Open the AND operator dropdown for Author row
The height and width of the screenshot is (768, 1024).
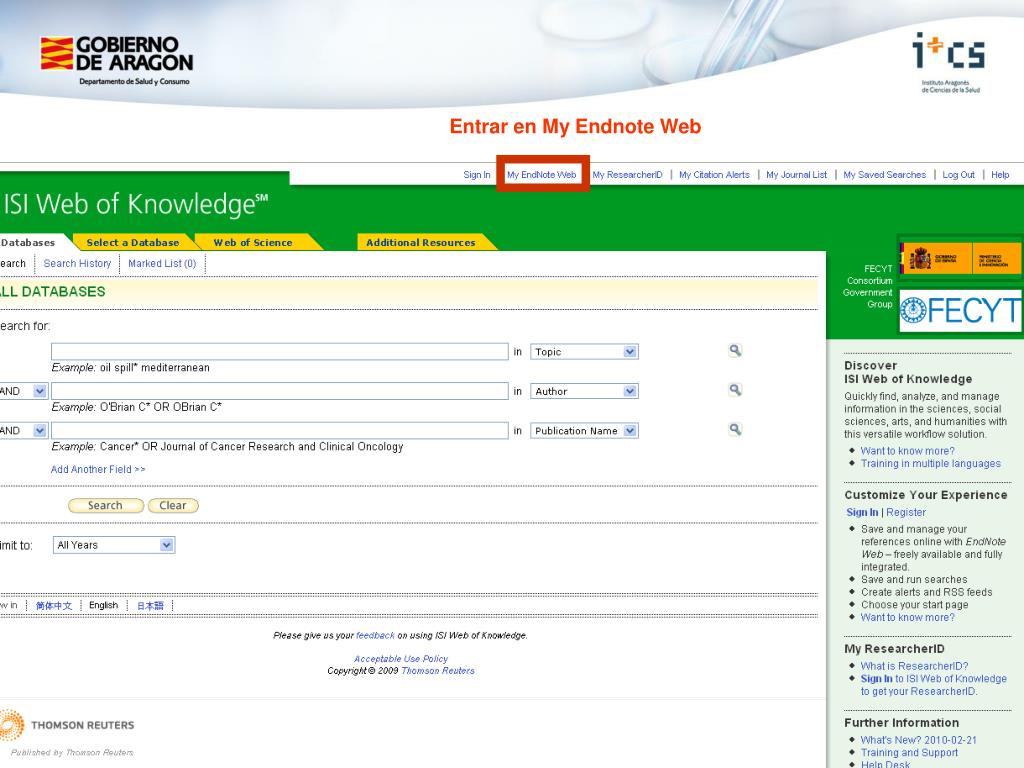click(x=23, y=391)
